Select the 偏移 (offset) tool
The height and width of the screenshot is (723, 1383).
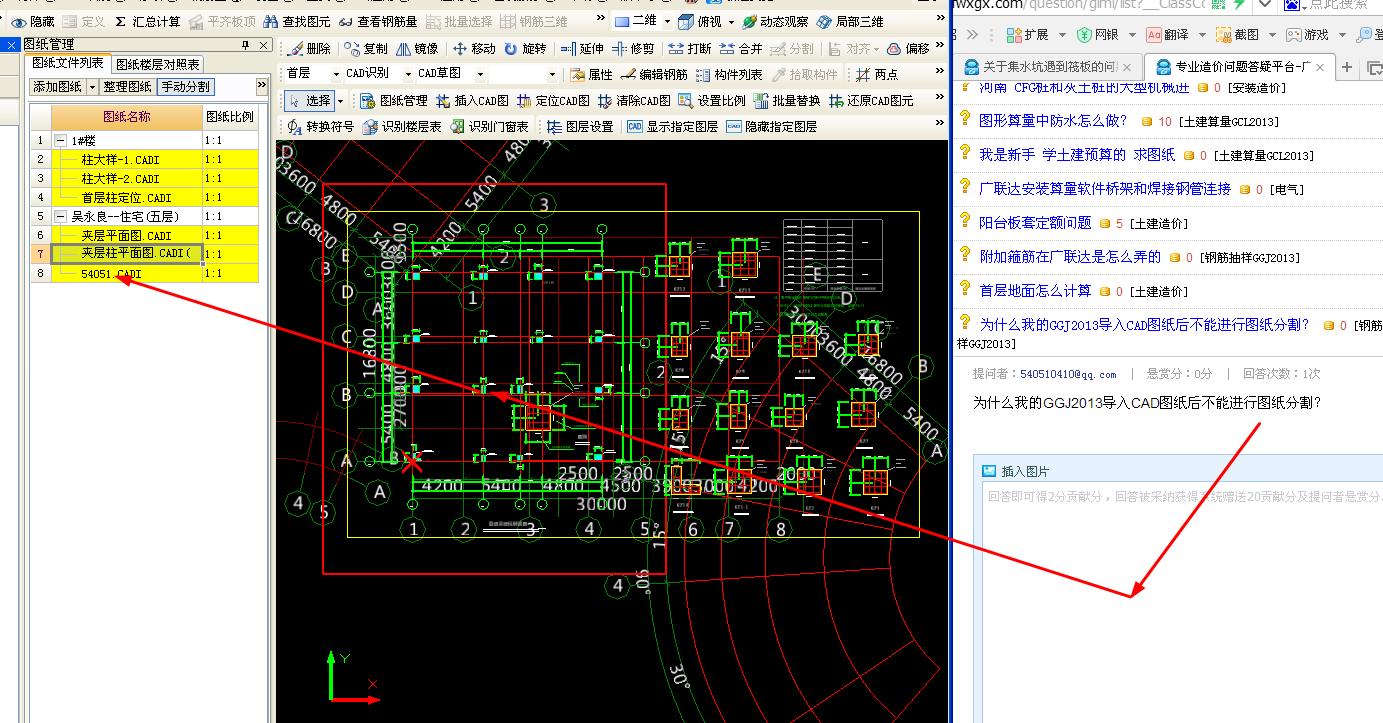pos(908,48)
